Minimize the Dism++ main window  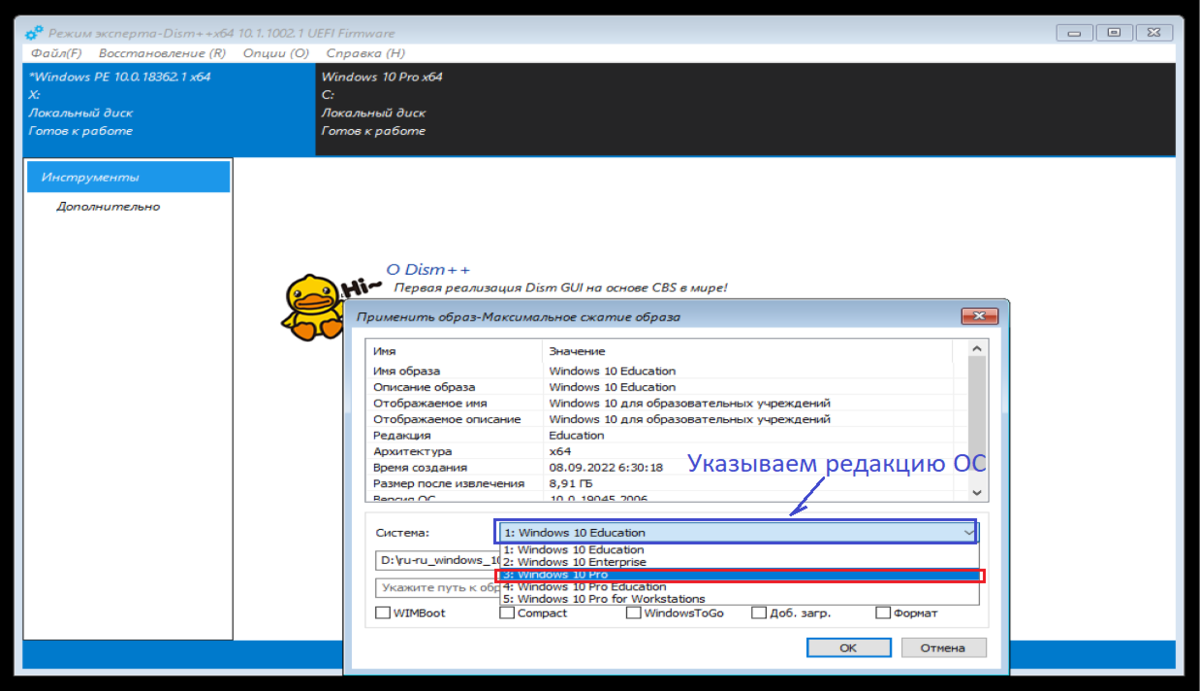pos(1074,33)
